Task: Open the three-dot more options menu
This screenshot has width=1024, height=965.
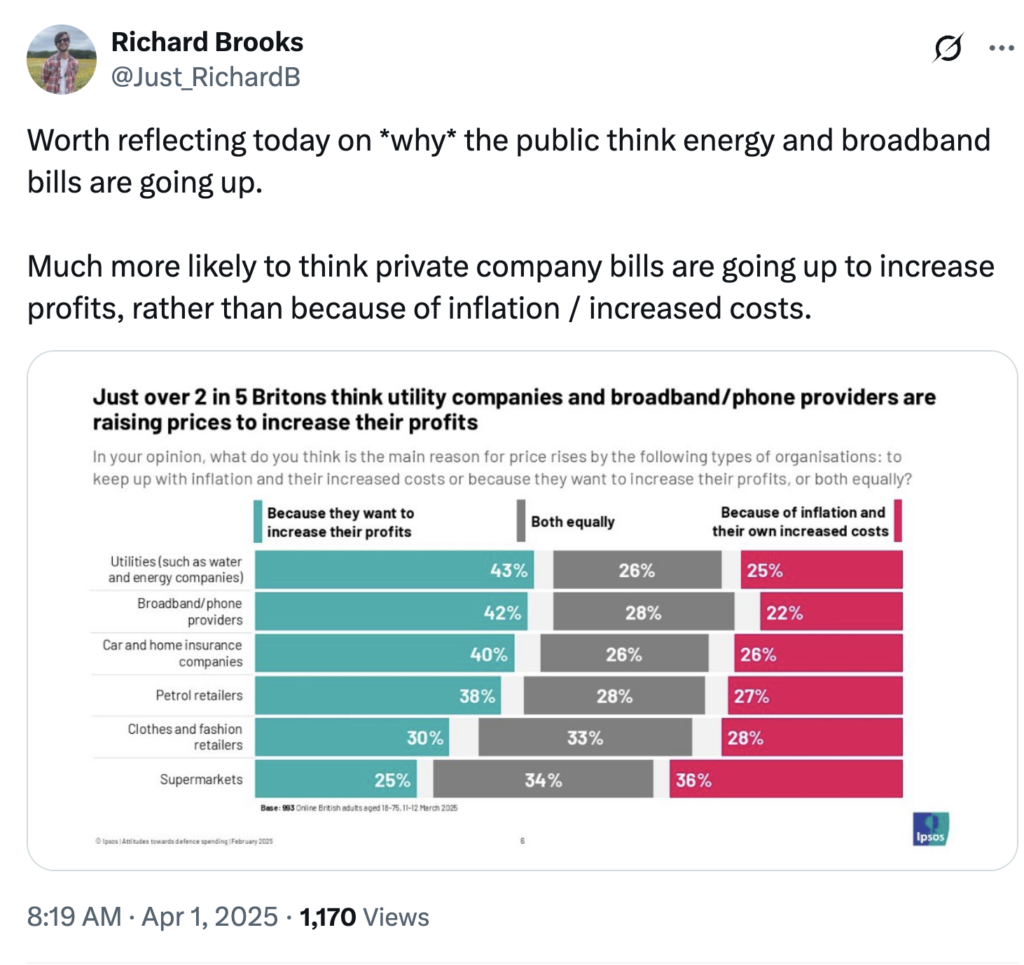Action: pos(1001,48)
